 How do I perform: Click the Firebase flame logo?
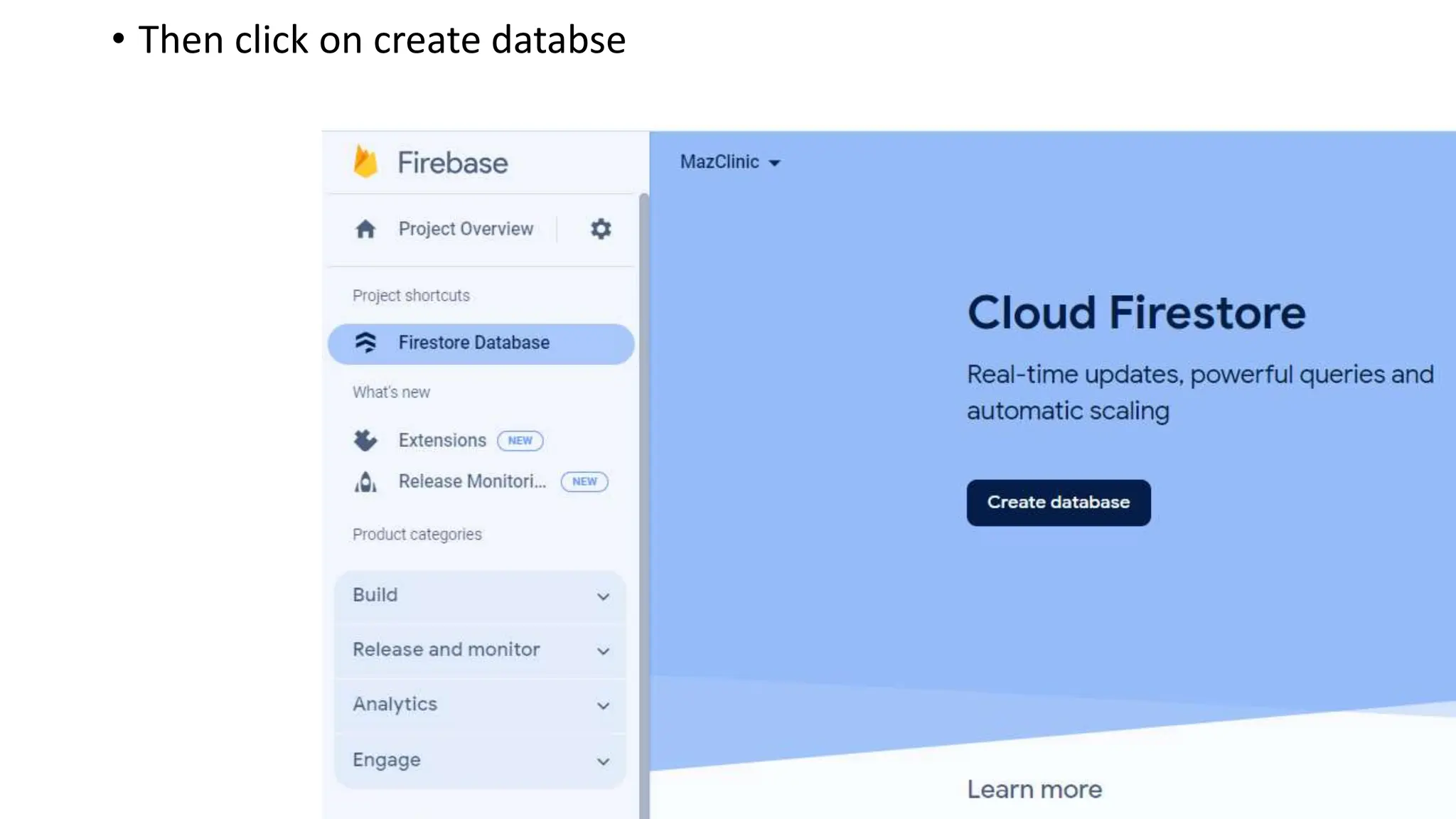click(365, 161)
